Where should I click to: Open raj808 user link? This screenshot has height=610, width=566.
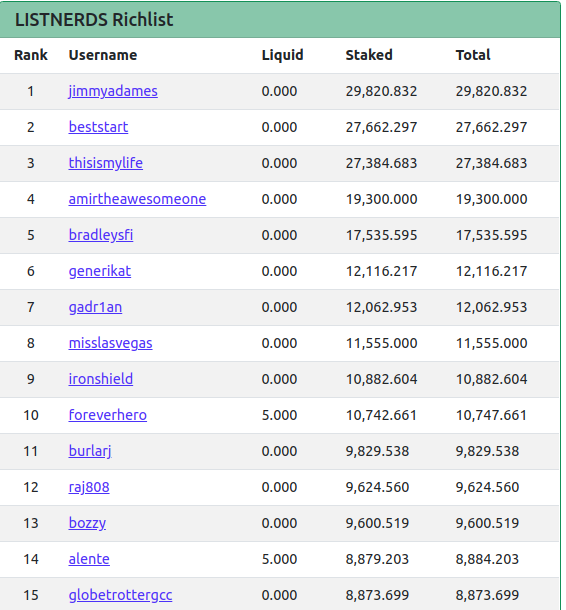tap(89, 487)
